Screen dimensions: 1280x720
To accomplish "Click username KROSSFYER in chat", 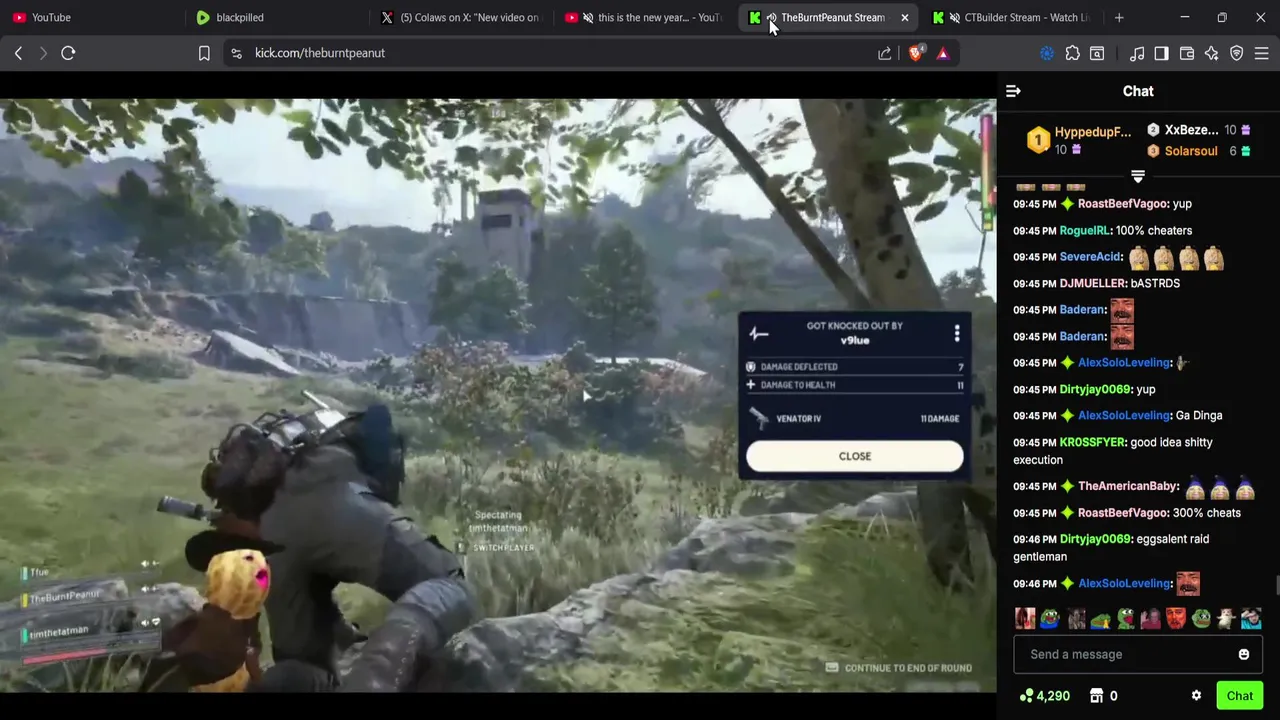I will point(1092,442).
